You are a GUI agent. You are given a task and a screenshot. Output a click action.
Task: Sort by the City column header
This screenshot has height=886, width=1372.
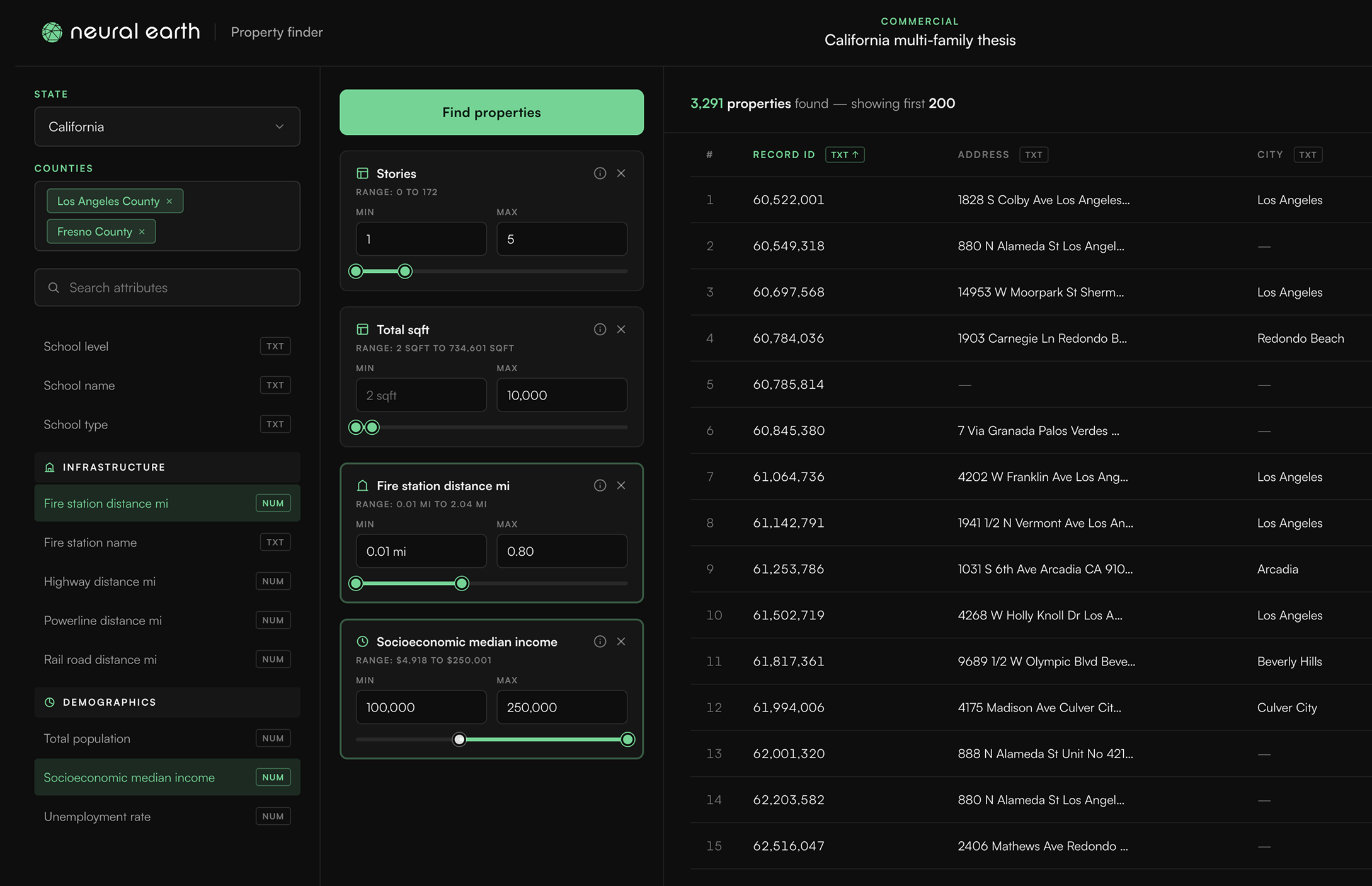tap(1270, 155)
